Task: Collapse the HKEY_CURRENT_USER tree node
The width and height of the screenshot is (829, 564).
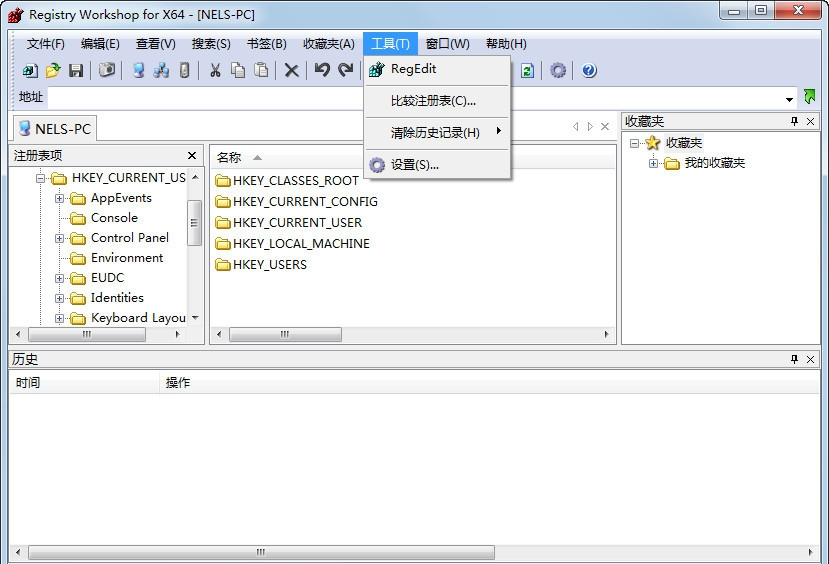Action: pos(40,178)
